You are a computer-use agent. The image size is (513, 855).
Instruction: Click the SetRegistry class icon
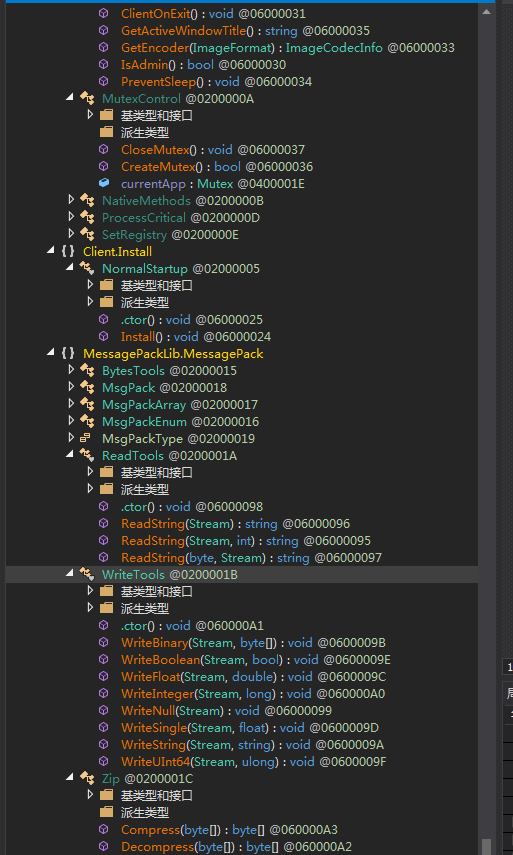pos(87,234)
